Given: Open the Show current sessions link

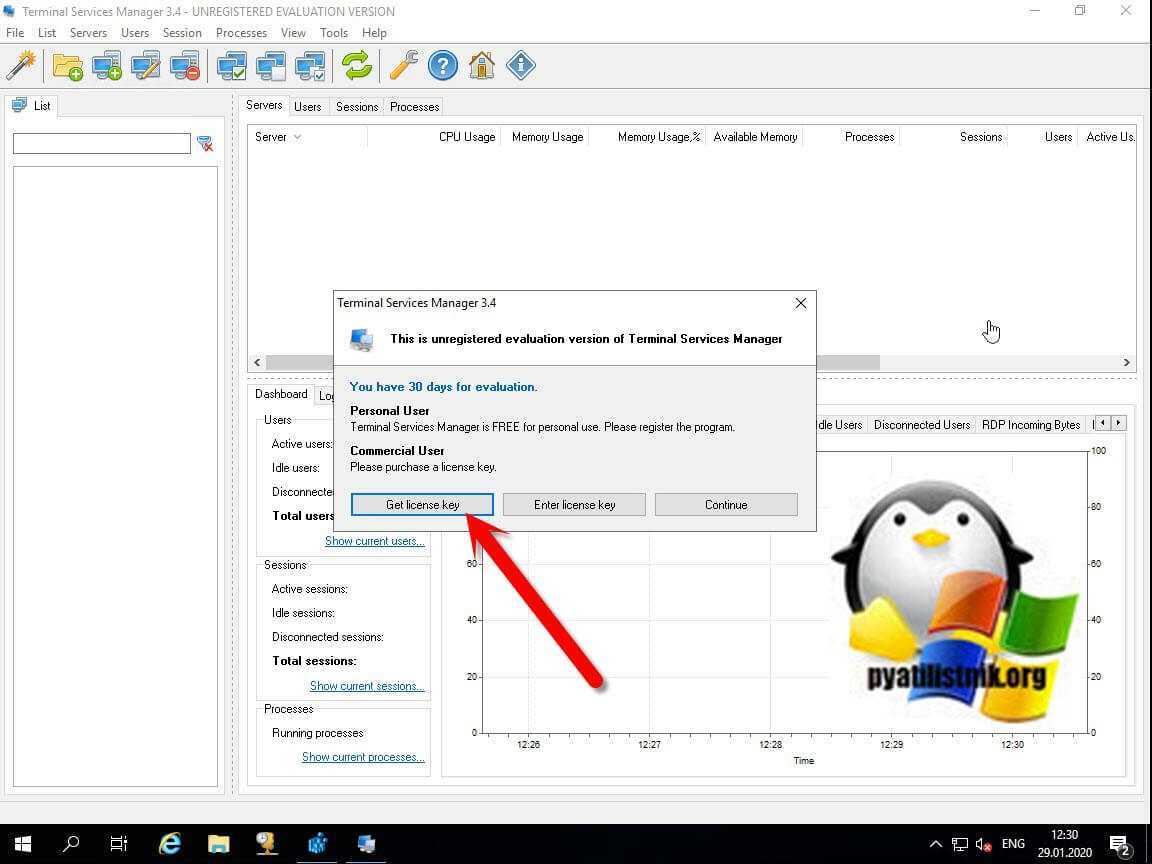Looking at the screenshot, I should pyautogui.click(x=367, y=686).
